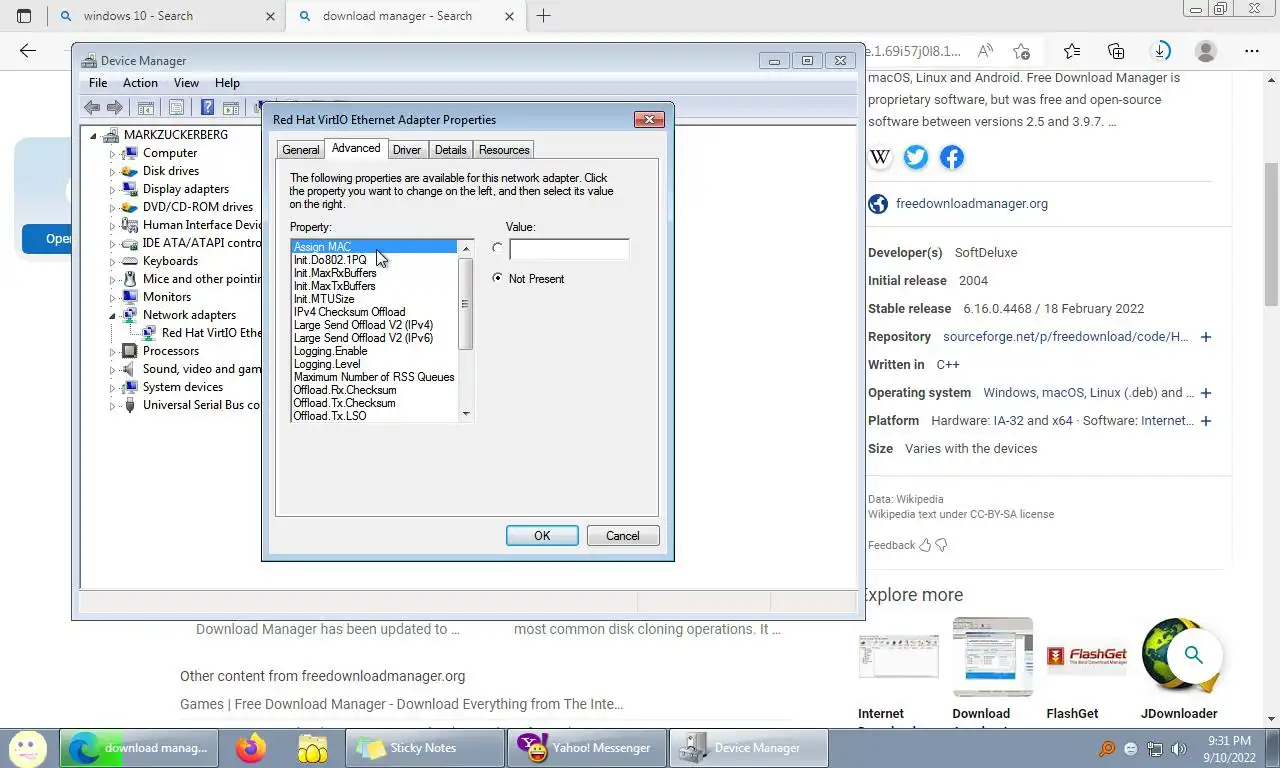Viewport: 1280px width, 768px height.
Task: Expand the Keyboards node
Action: coord(112,262)
